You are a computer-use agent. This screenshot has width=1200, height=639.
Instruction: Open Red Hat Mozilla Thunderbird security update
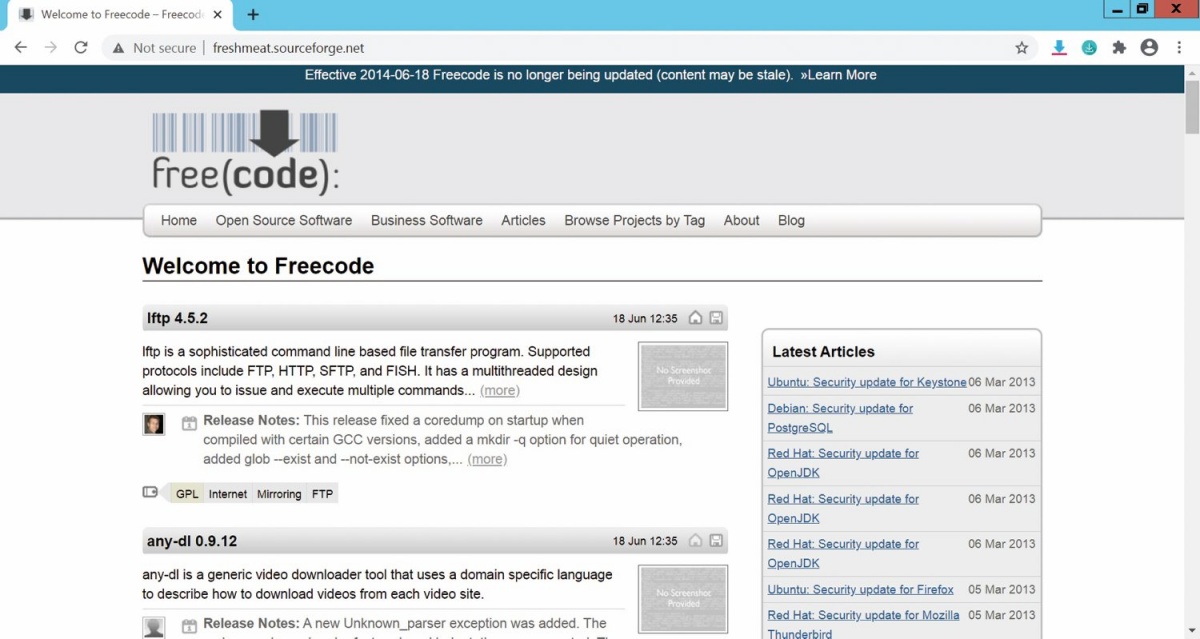[x=864, y=624]
